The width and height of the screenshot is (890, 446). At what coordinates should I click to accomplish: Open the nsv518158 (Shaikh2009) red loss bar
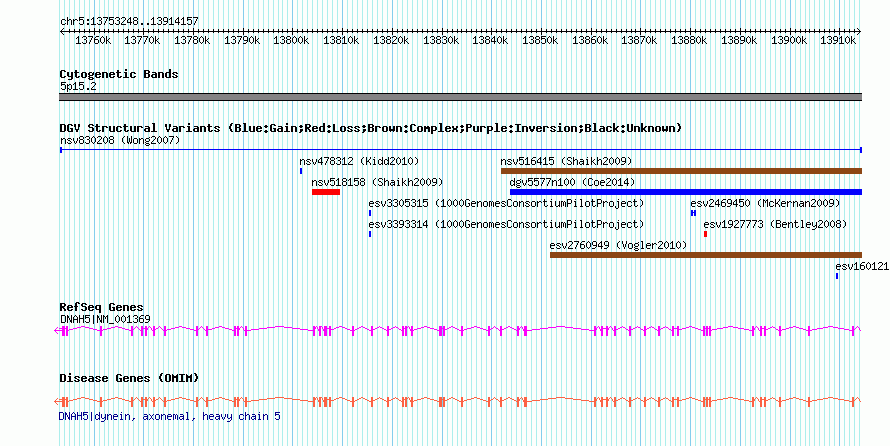[x=326, y=192]
